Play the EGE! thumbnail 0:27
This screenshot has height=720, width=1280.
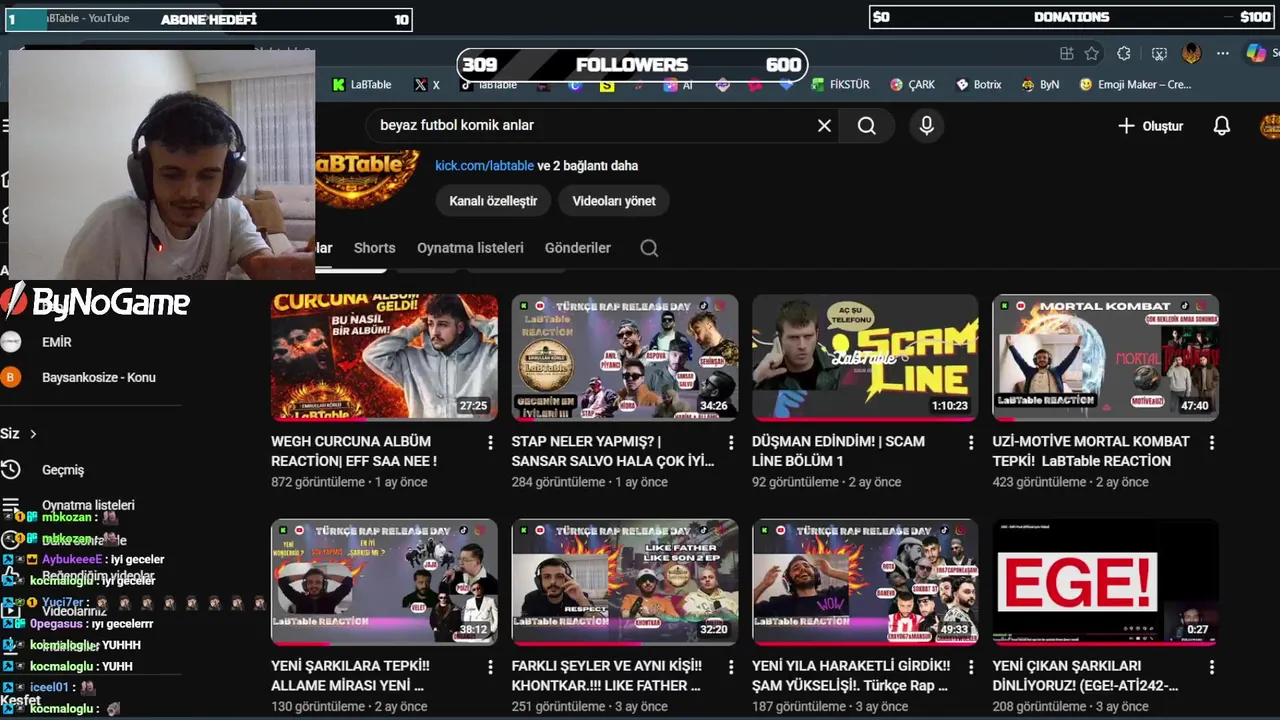[1105, 581]
